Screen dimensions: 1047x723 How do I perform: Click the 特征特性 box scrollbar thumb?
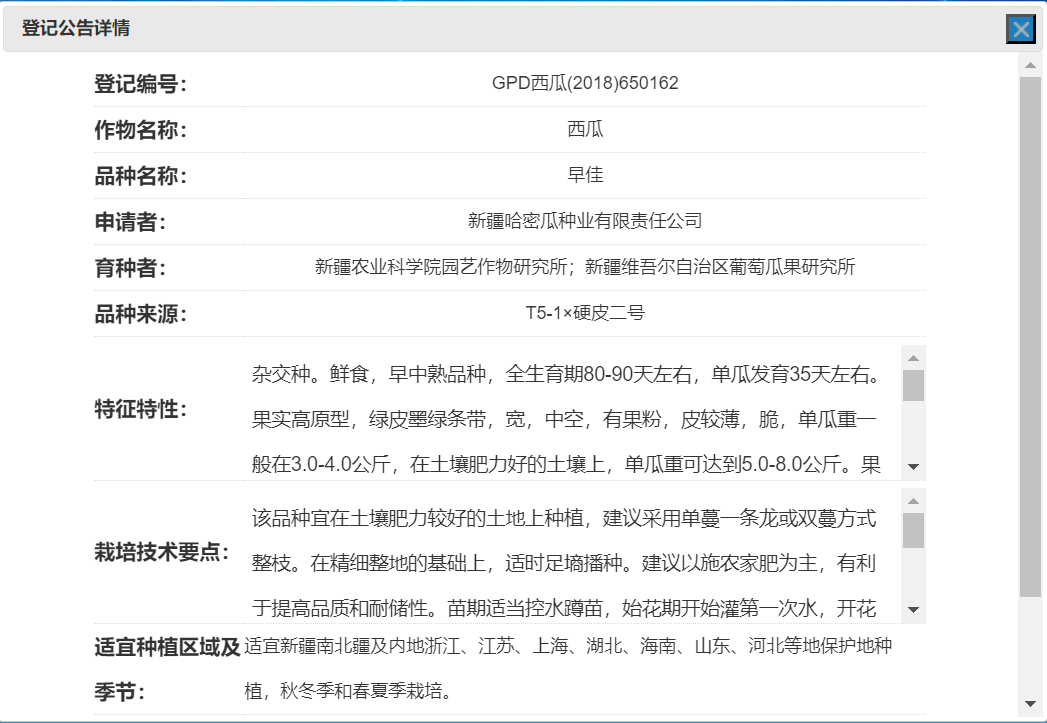[913, 385]
